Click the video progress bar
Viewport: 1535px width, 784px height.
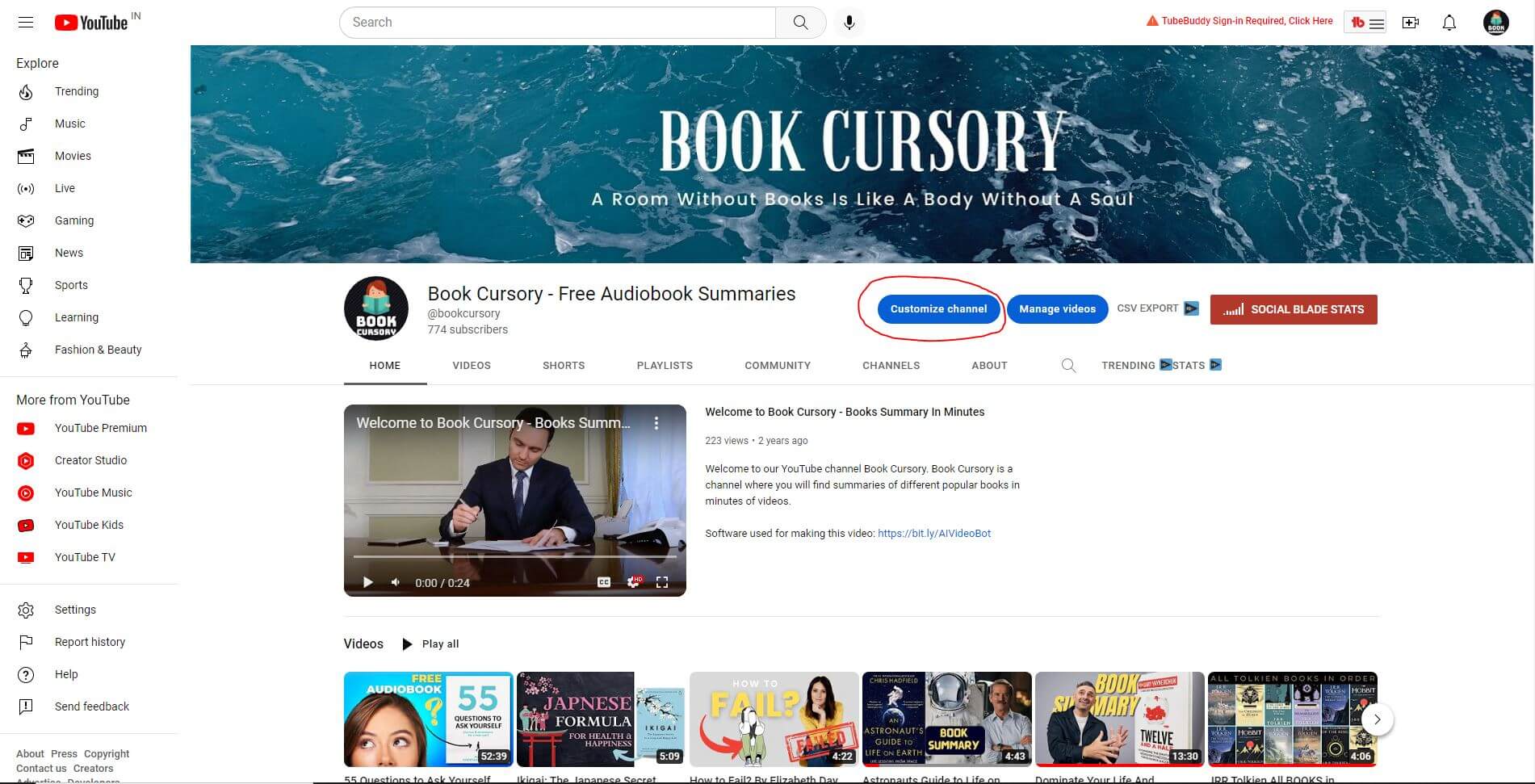coord(514,556)
